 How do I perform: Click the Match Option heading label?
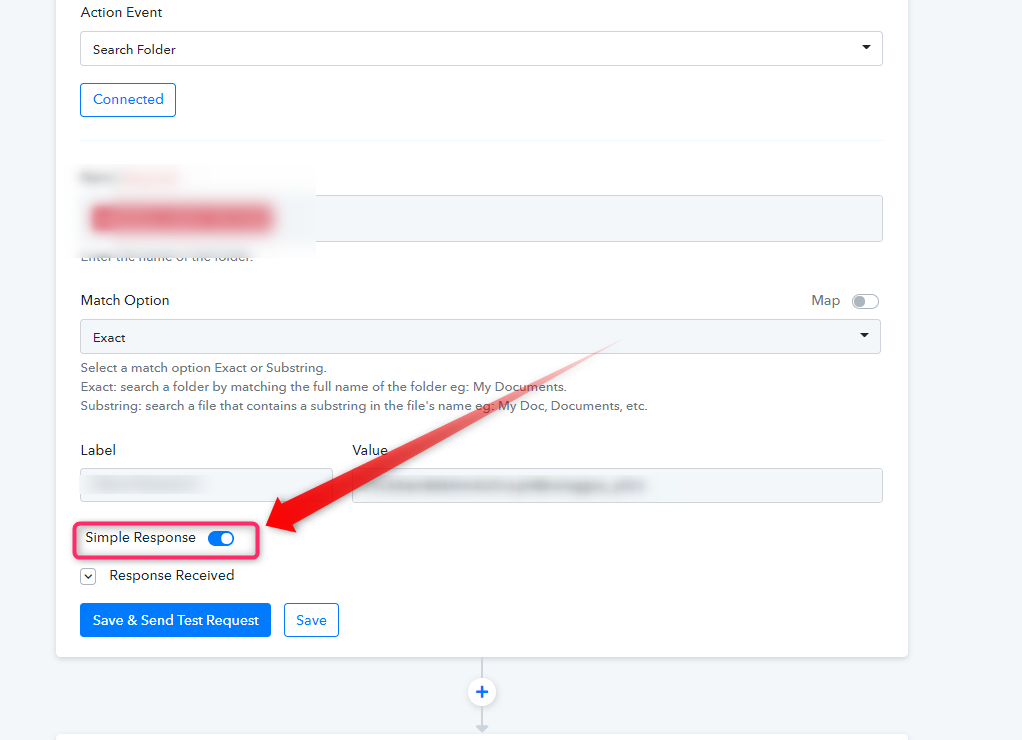point(125,300)
